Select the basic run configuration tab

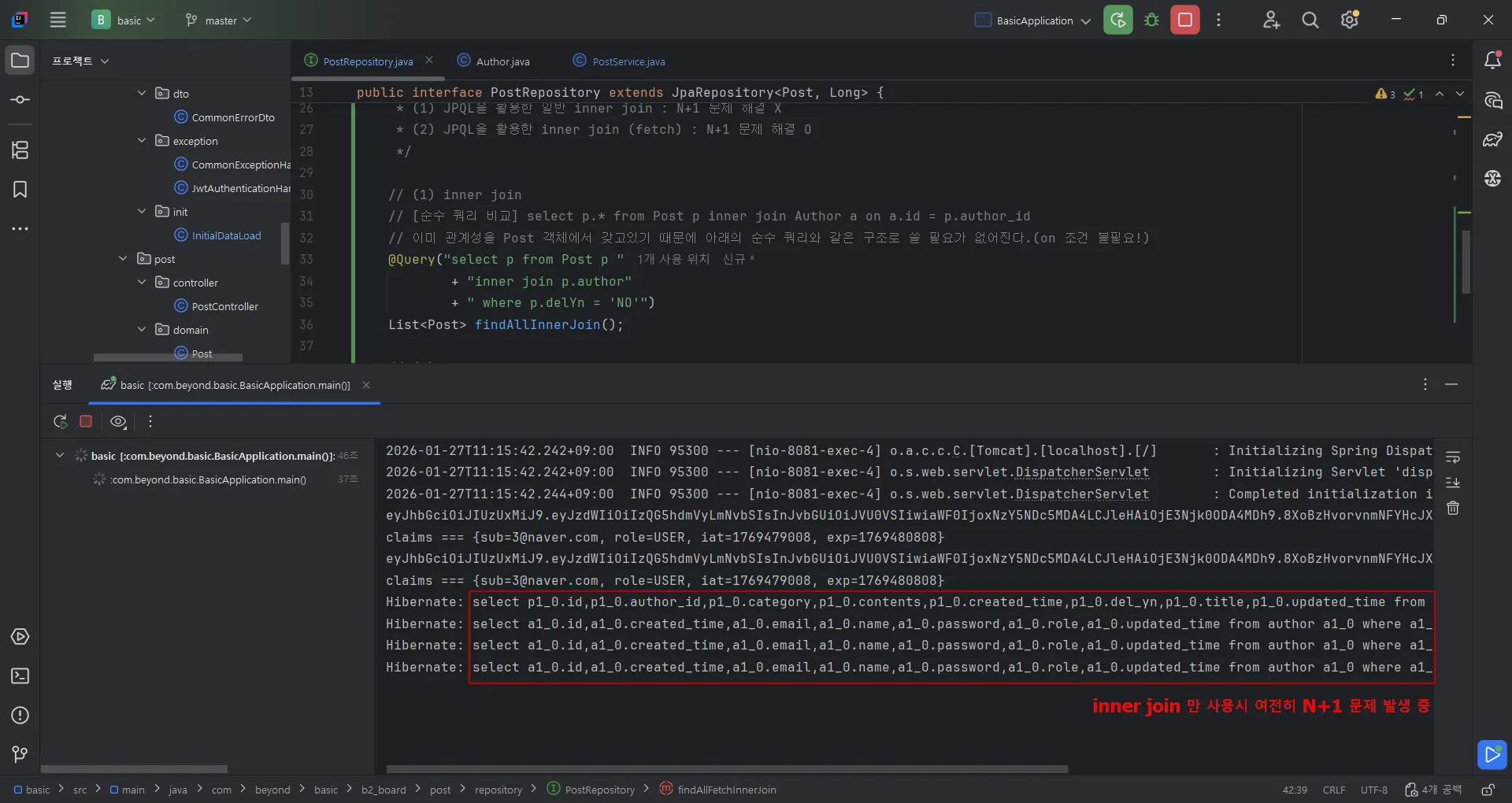(x=235, y=385)
